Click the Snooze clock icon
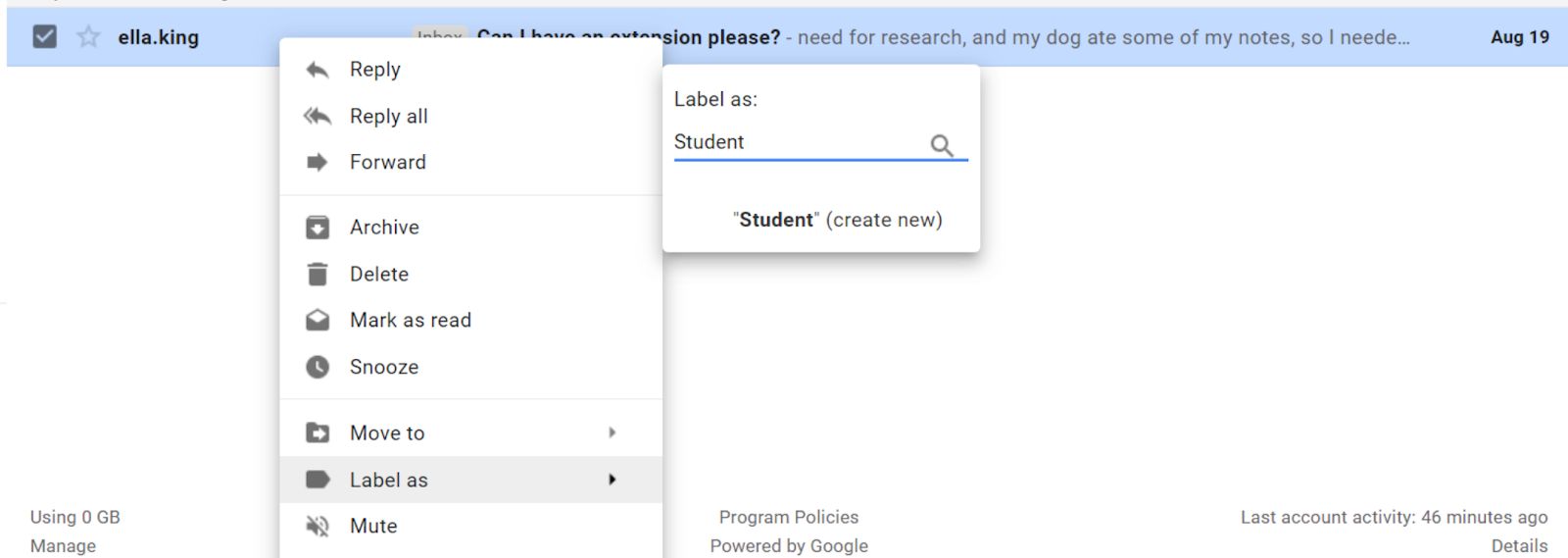The height and width of the screenshot is (558, 1568). click(318, 367)
